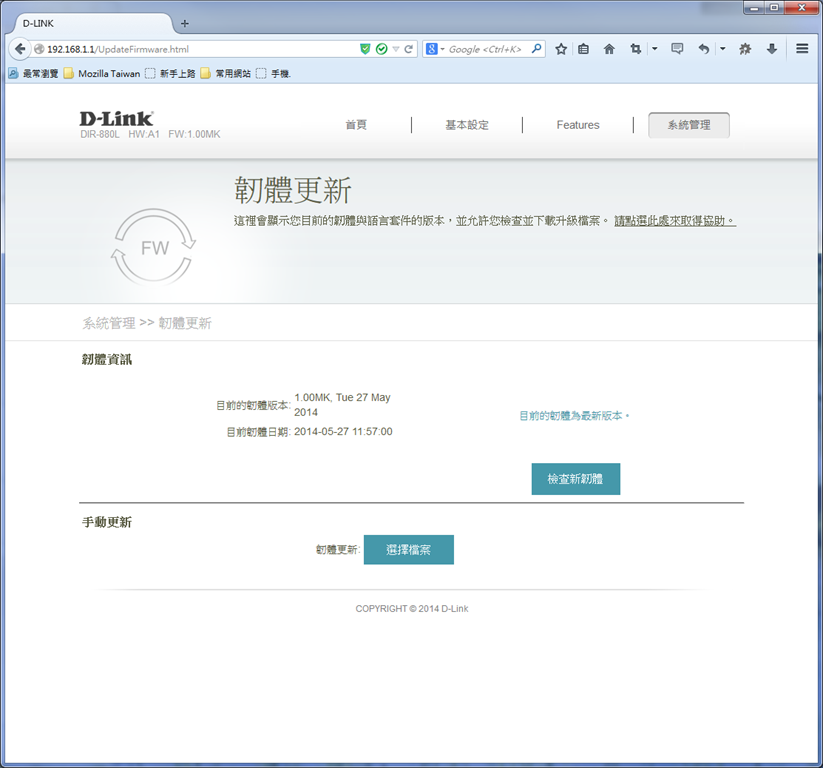Click the chat bubble icon in toolbar
823x768 pixels.
coord(677,49)
